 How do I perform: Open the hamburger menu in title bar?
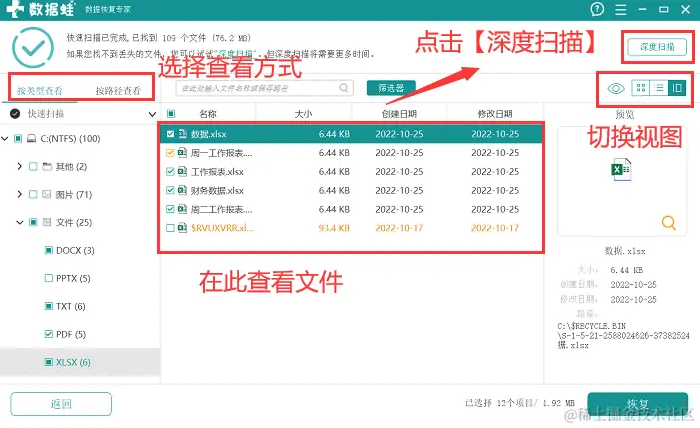(x=621, y=9)
